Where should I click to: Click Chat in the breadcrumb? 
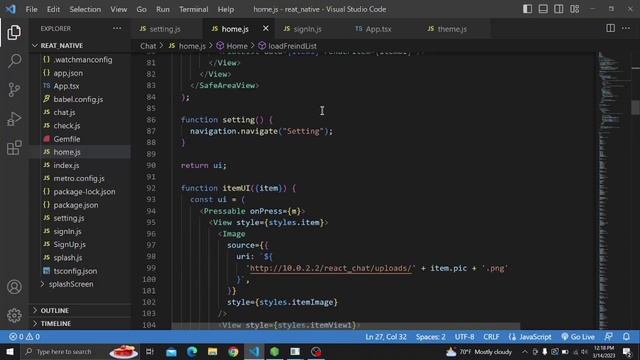click(x=148, y=46)
